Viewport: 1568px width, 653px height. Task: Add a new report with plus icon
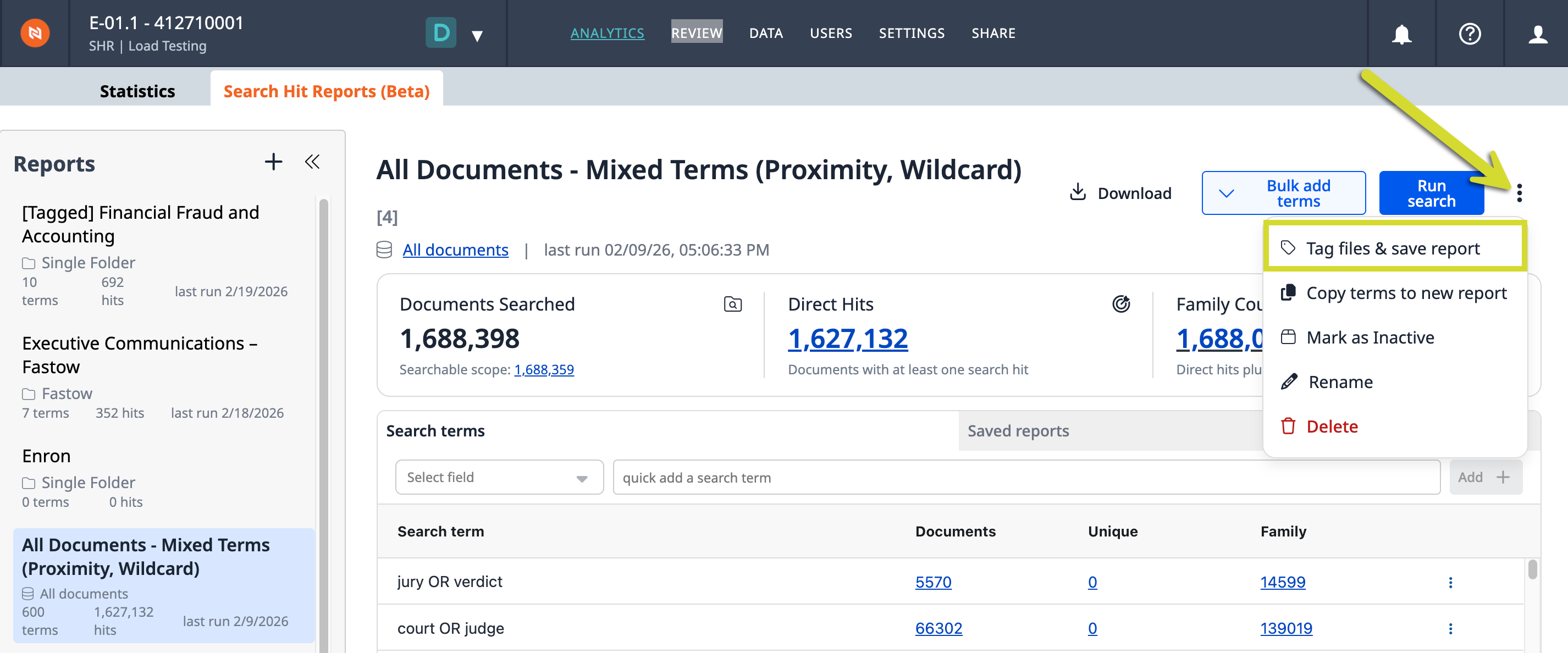[273, 162]
